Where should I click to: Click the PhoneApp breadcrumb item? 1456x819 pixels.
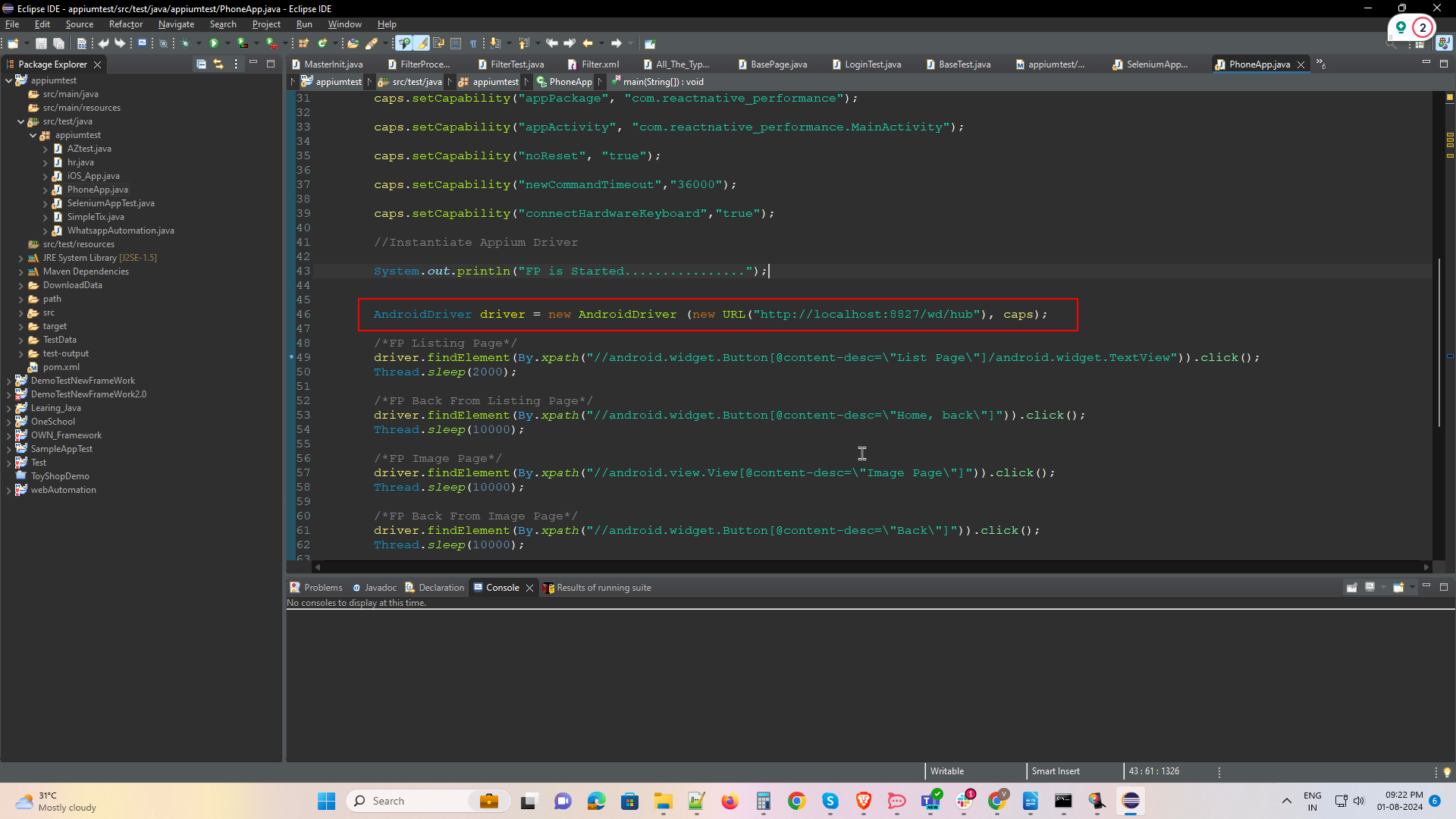point(570,82)
